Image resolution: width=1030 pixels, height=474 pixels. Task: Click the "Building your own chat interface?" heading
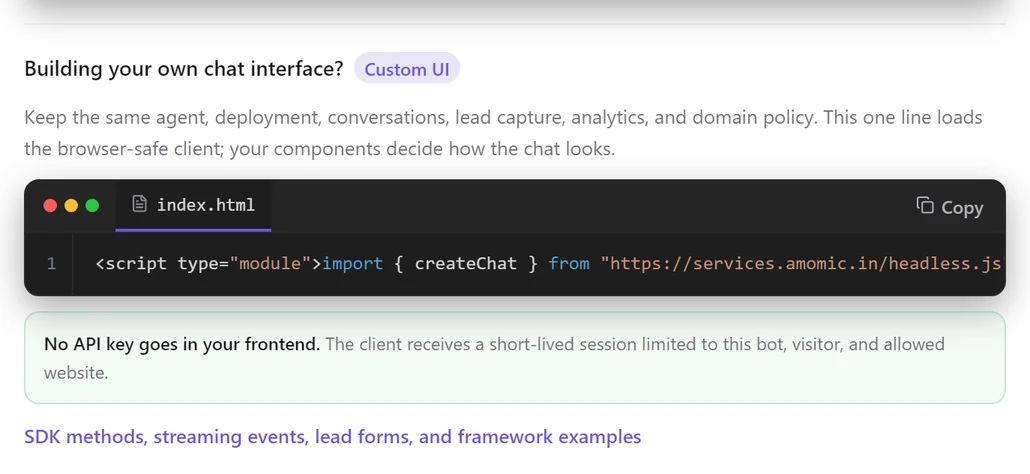coord(184,69)
